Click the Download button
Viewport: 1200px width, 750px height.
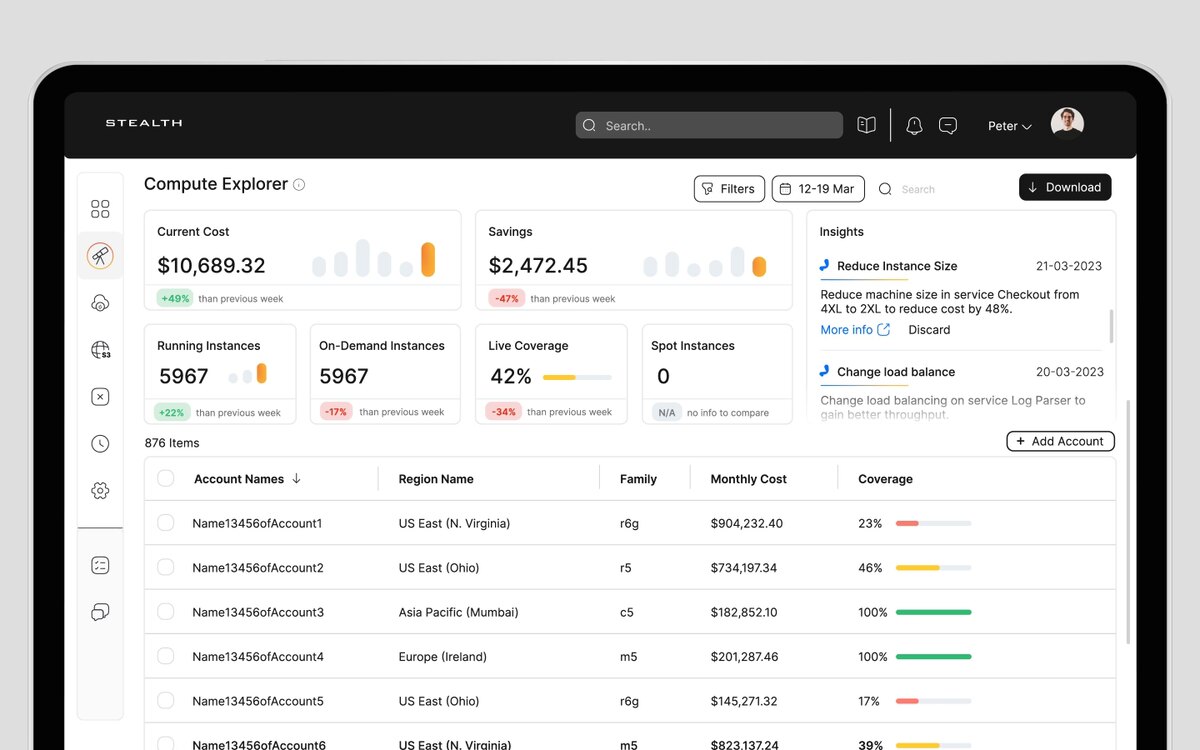point(1065,187)
